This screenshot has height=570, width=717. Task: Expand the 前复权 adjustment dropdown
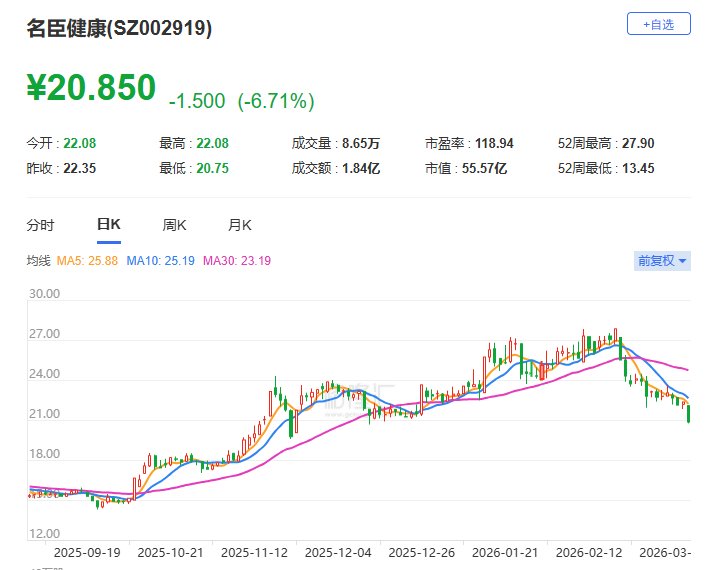click(x=662, y=261)
